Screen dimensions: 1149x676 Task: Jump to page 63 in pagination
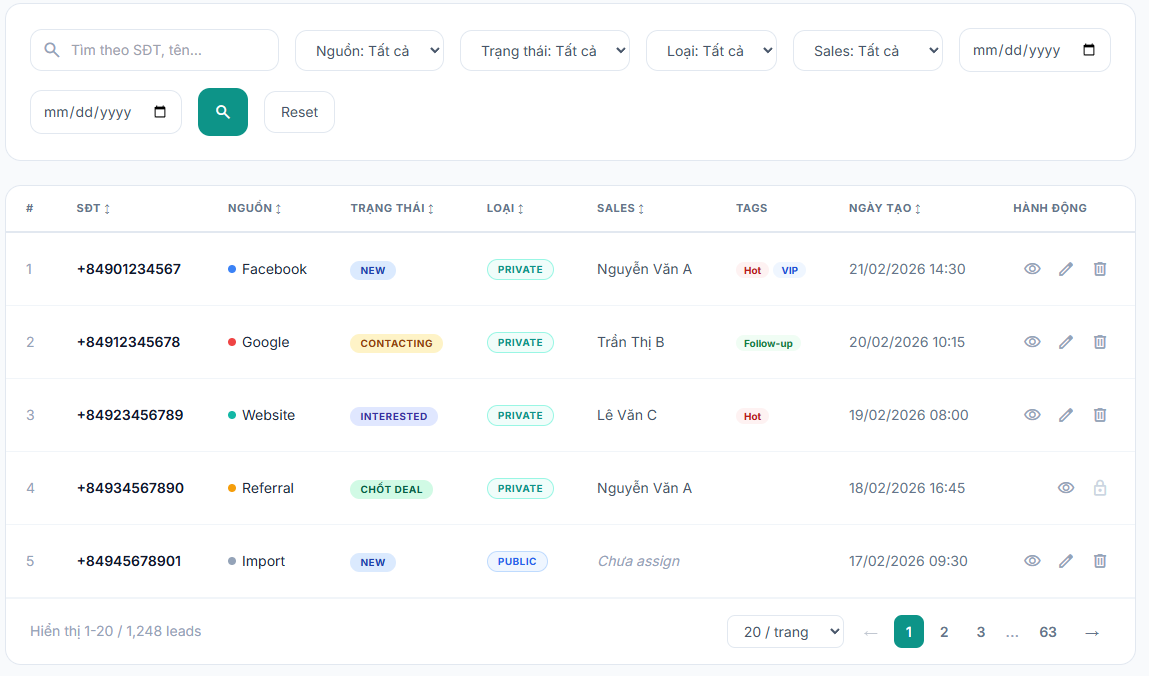pos(1047,632)
